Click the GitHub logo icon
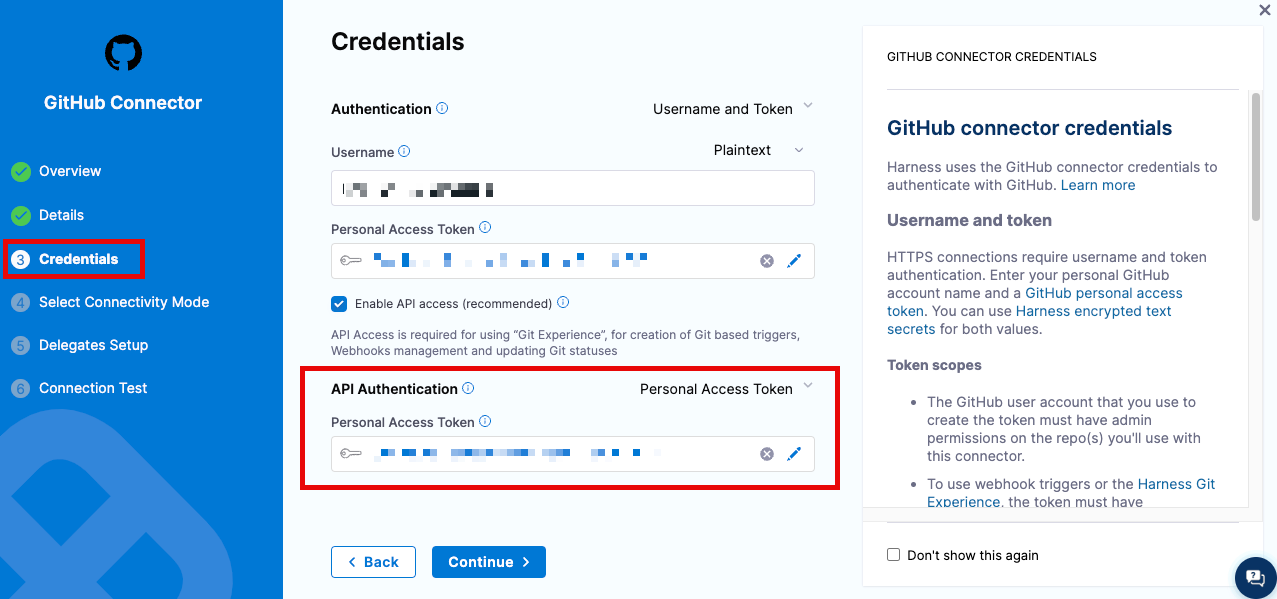This screenshot has width=1277, height=599. (123, 53)
